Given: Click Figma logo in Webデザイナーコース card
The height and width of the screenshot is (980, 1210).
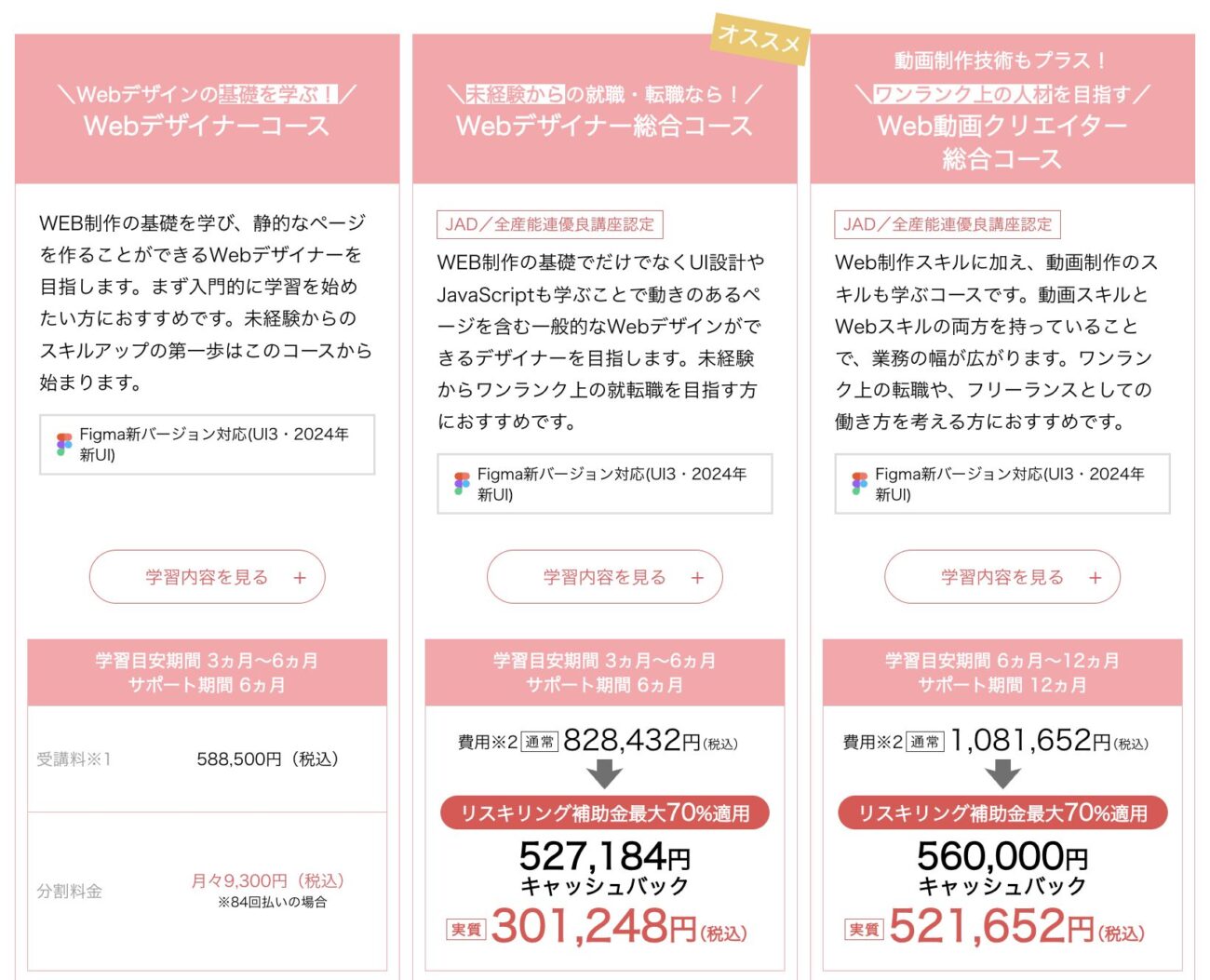Looking at the screenshot, I should [x=64, y=444].
